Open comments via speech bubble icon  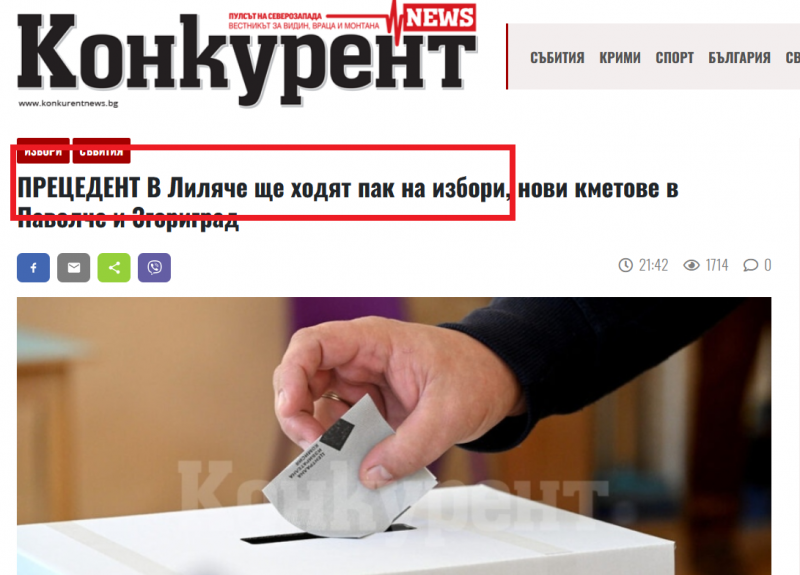tap(751, 265)
